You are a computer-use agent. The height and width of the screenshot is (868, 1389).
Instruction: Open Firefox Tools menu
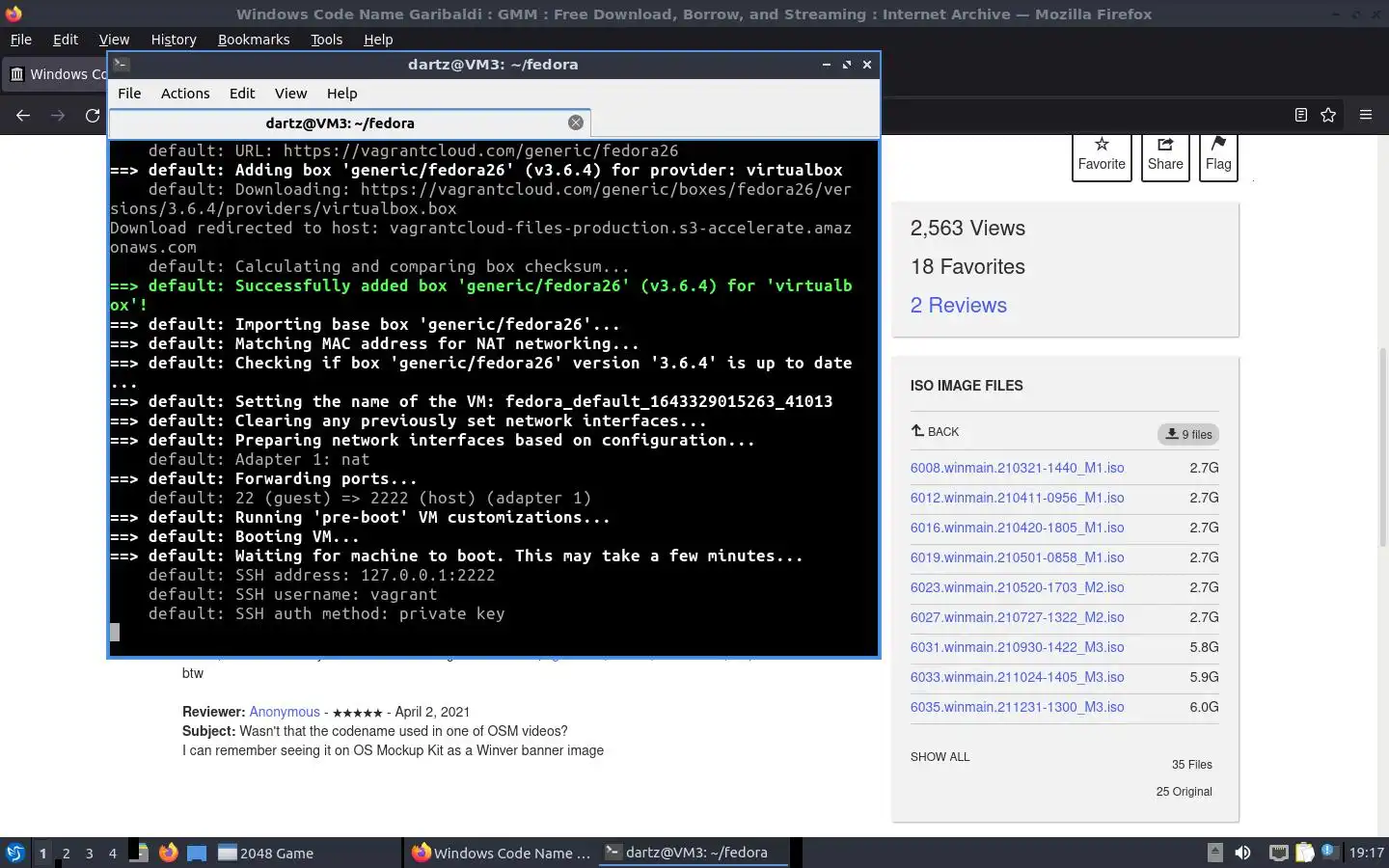click(326, 40)
